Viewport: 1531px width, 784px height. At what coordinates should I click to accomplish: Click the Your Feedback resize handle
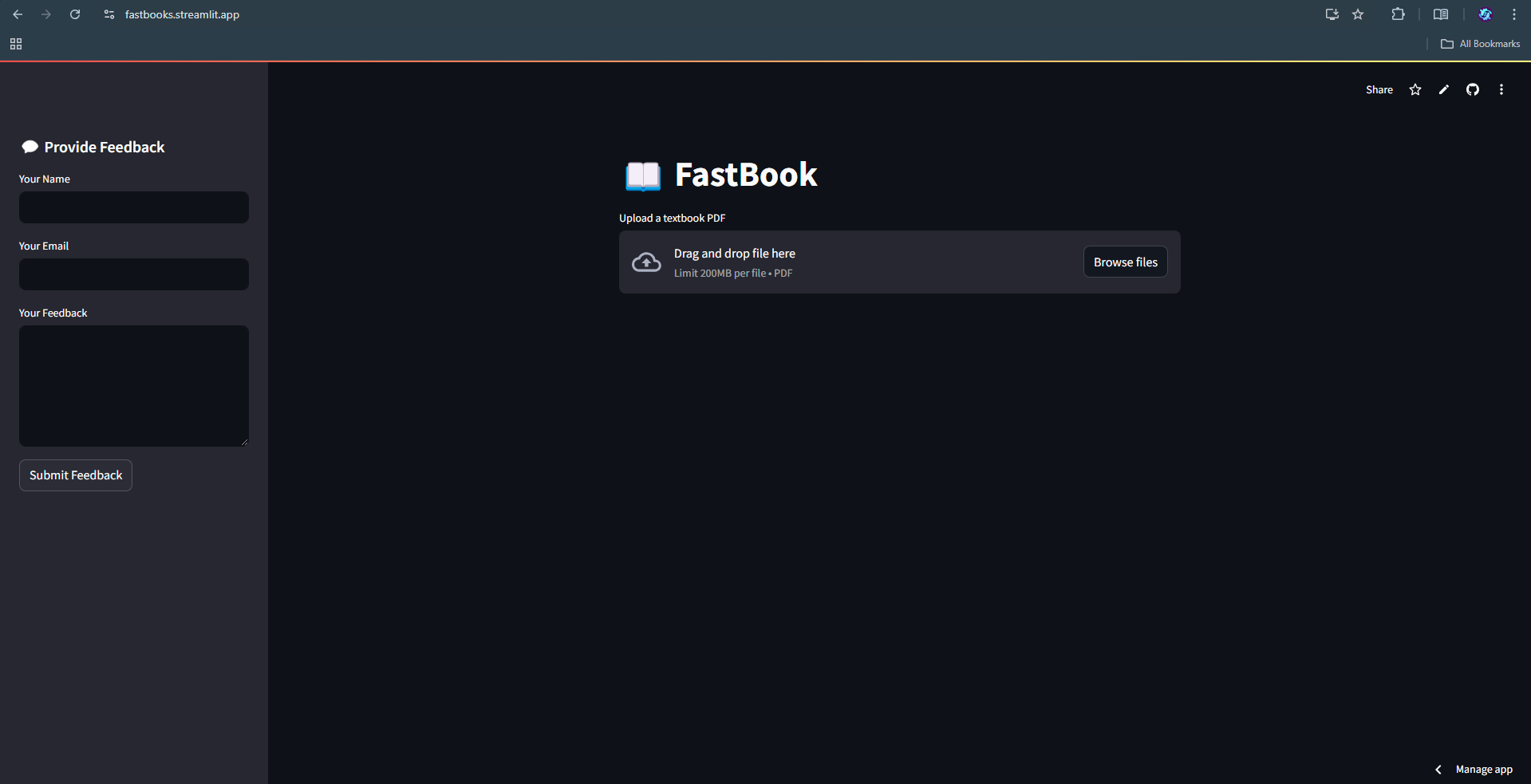coord(244,441)
